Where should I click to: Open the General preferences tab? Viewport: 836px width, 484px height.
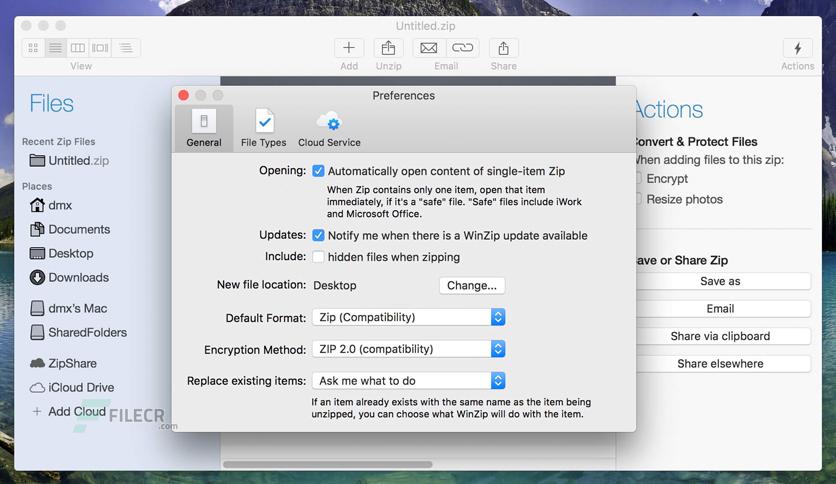coord(204,128)
